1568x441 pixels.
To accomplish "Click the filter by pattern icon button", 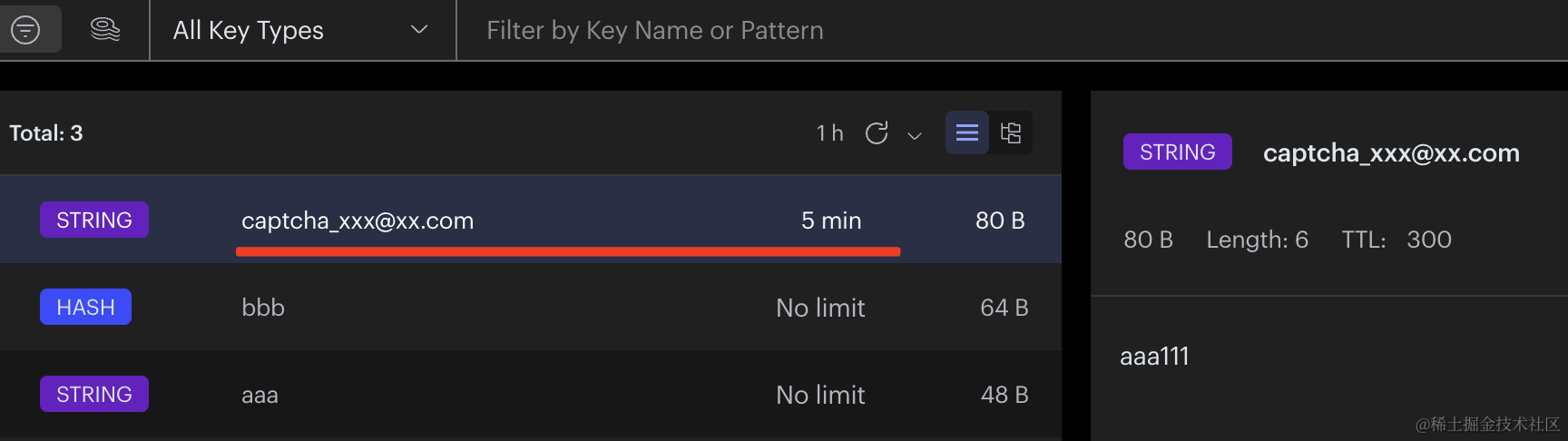I will (x=26, y=30).
